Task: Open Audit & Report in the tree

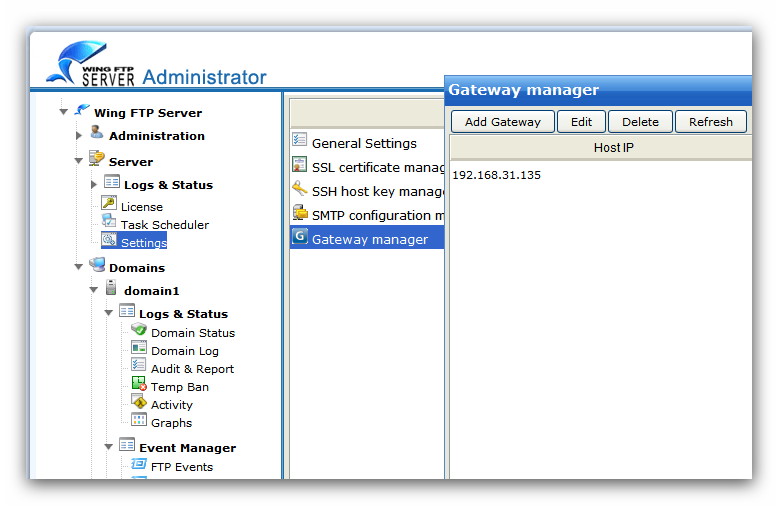Action: [193, 369]
